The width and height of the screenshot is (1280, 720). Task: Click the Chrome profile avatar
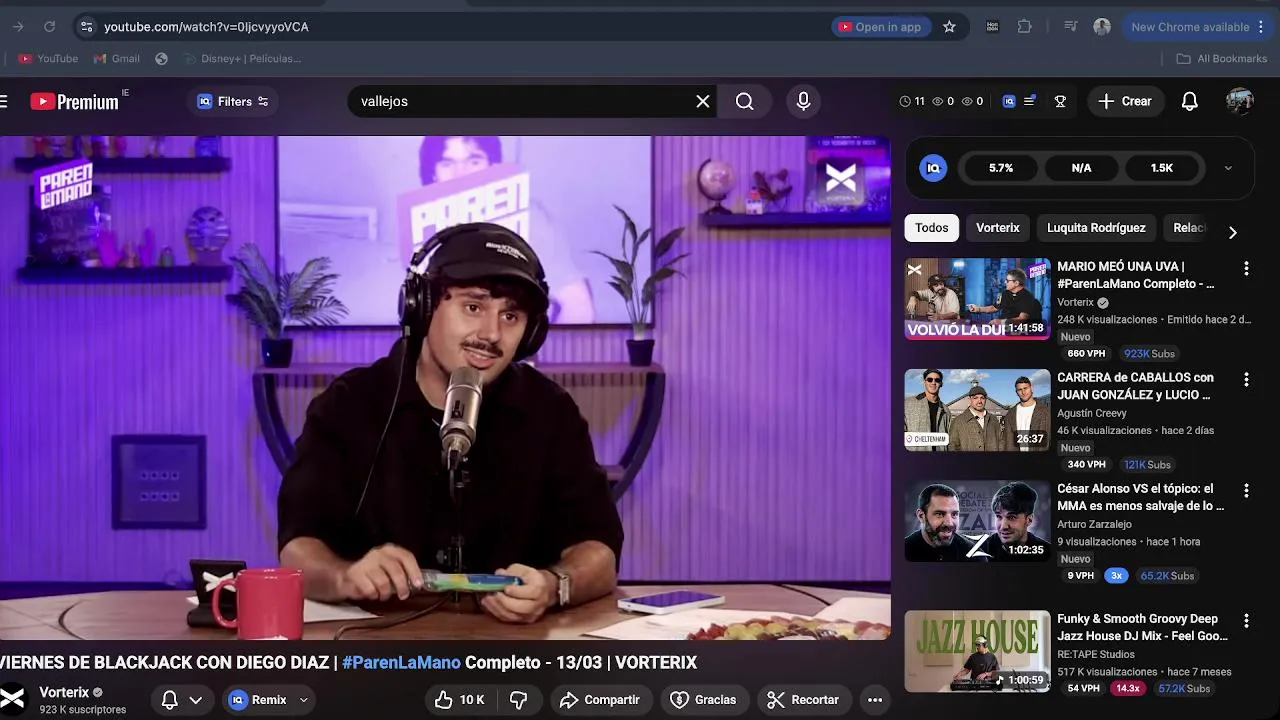1102,27
